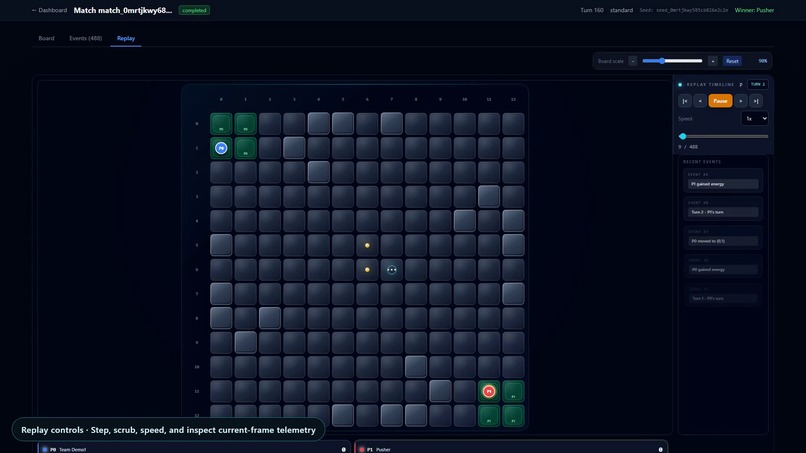Screen dimensions: 806x453
Task: Select the gold energy dot in row 5
Action: pyautogui.click(x=367, y=245)
